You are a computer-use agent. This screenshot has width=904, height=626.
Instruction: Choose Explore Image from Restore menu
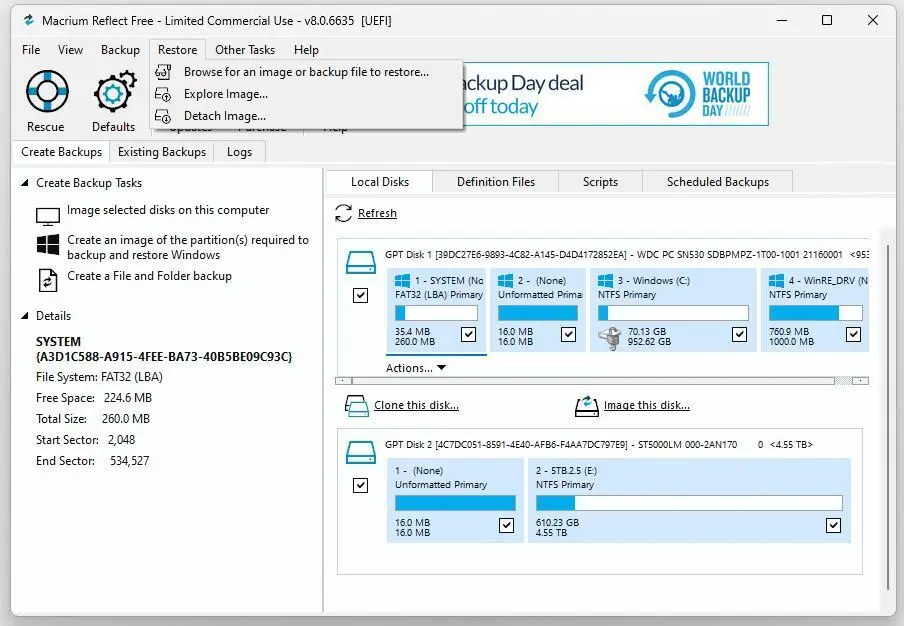click(x=306, y=94)
